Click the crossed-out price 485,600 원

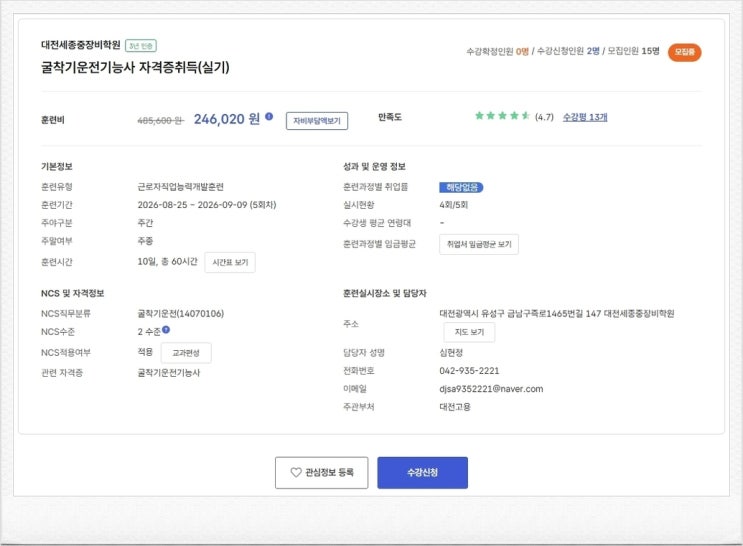(160, 120)
